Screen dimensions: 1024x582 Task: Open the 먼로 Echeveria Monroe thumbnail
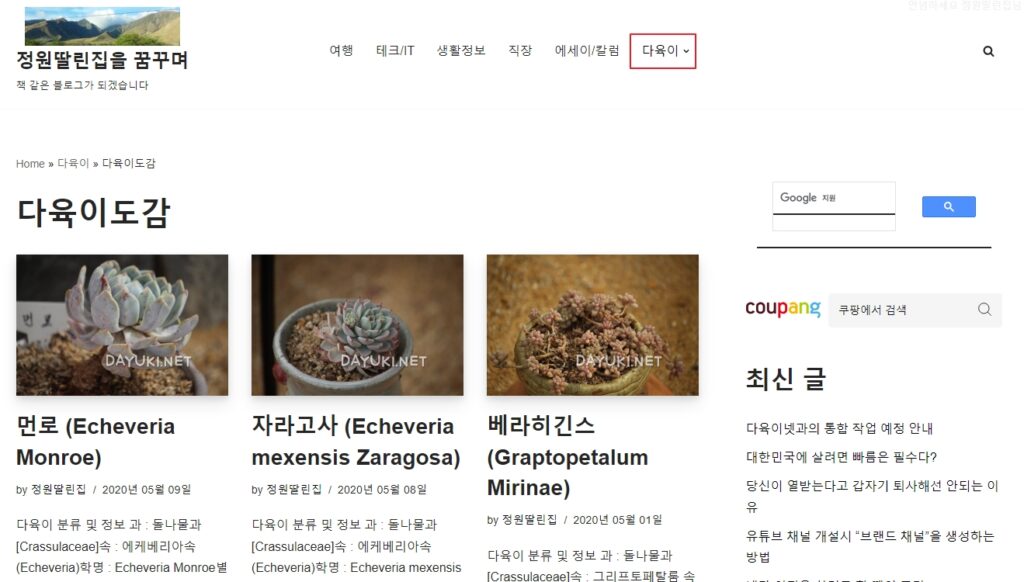click(x=122, y=325)
